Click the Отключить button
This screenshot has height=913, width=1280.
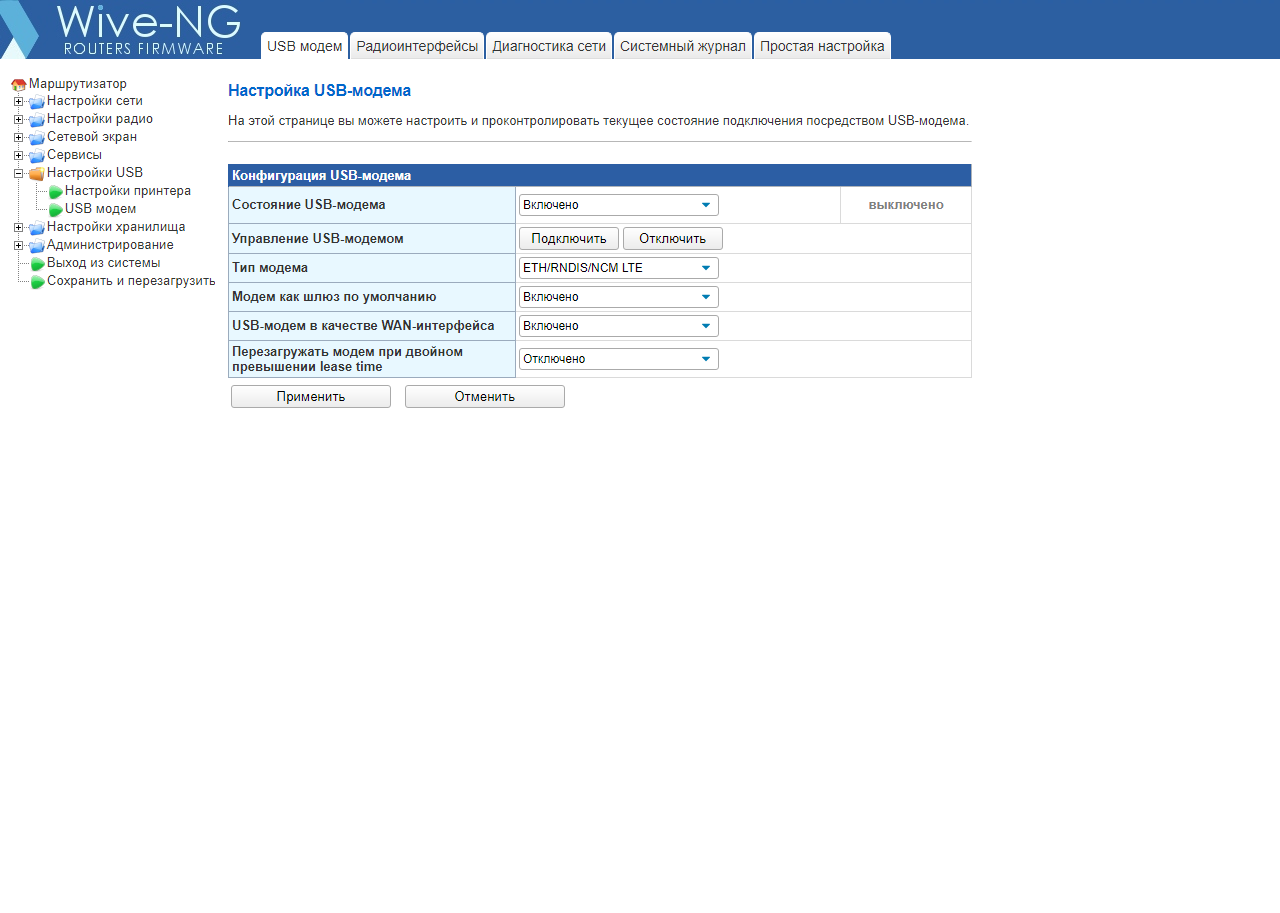click(673, 239)
